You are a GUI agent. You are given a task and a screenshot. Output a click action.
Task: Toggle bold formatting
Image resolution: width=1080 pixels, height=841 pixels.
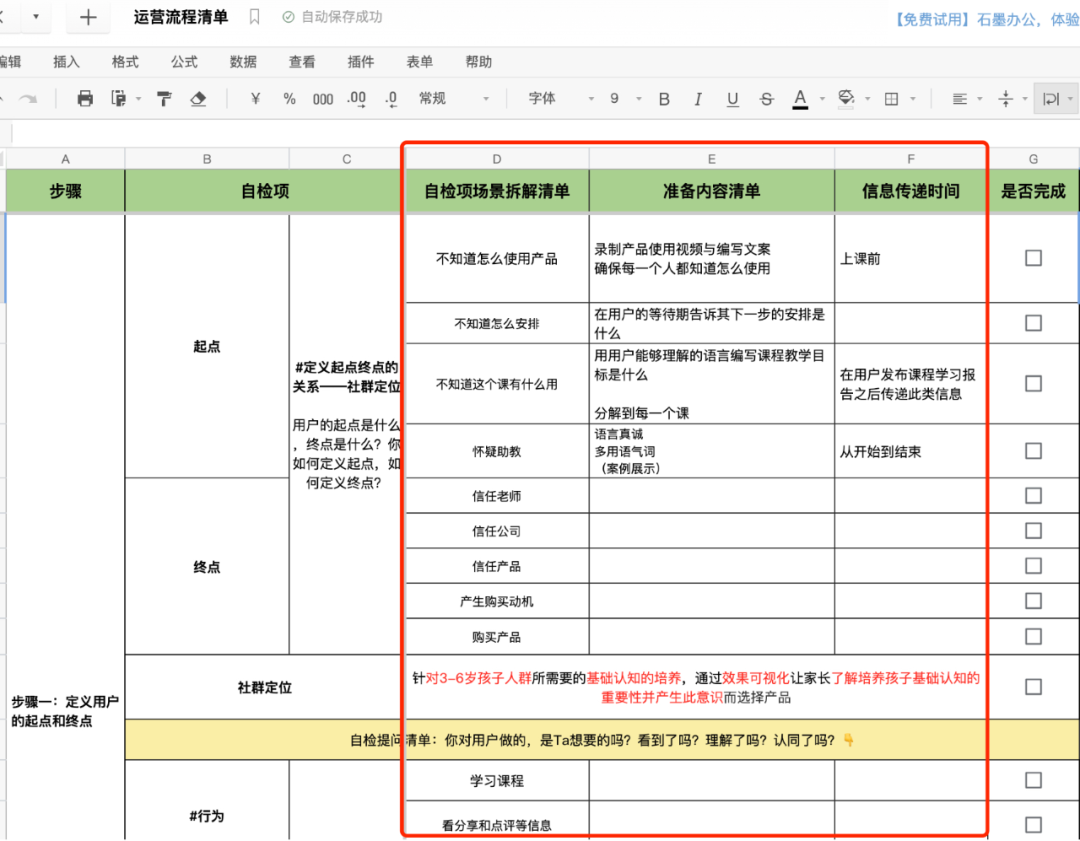[664, 99]
